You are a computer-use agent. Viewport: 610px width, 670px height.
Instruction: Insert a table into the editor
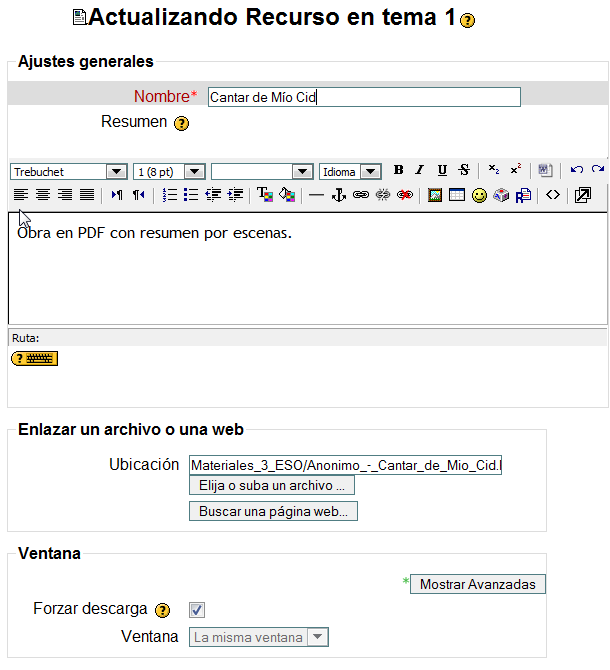(457, 195)
